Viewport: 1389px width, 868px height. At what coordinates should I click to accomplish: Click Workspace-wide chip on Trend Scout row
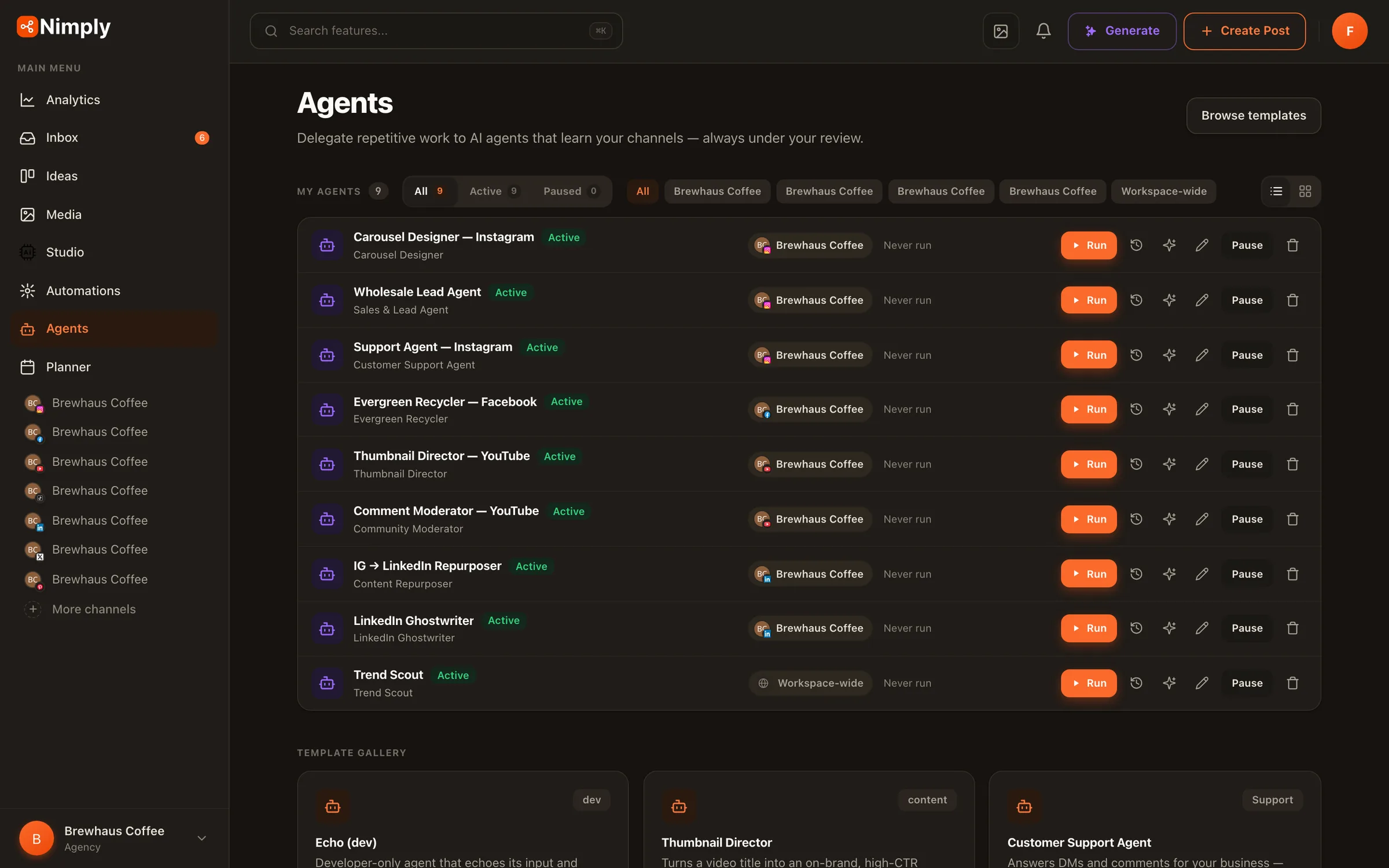click(x=810, y=683)
